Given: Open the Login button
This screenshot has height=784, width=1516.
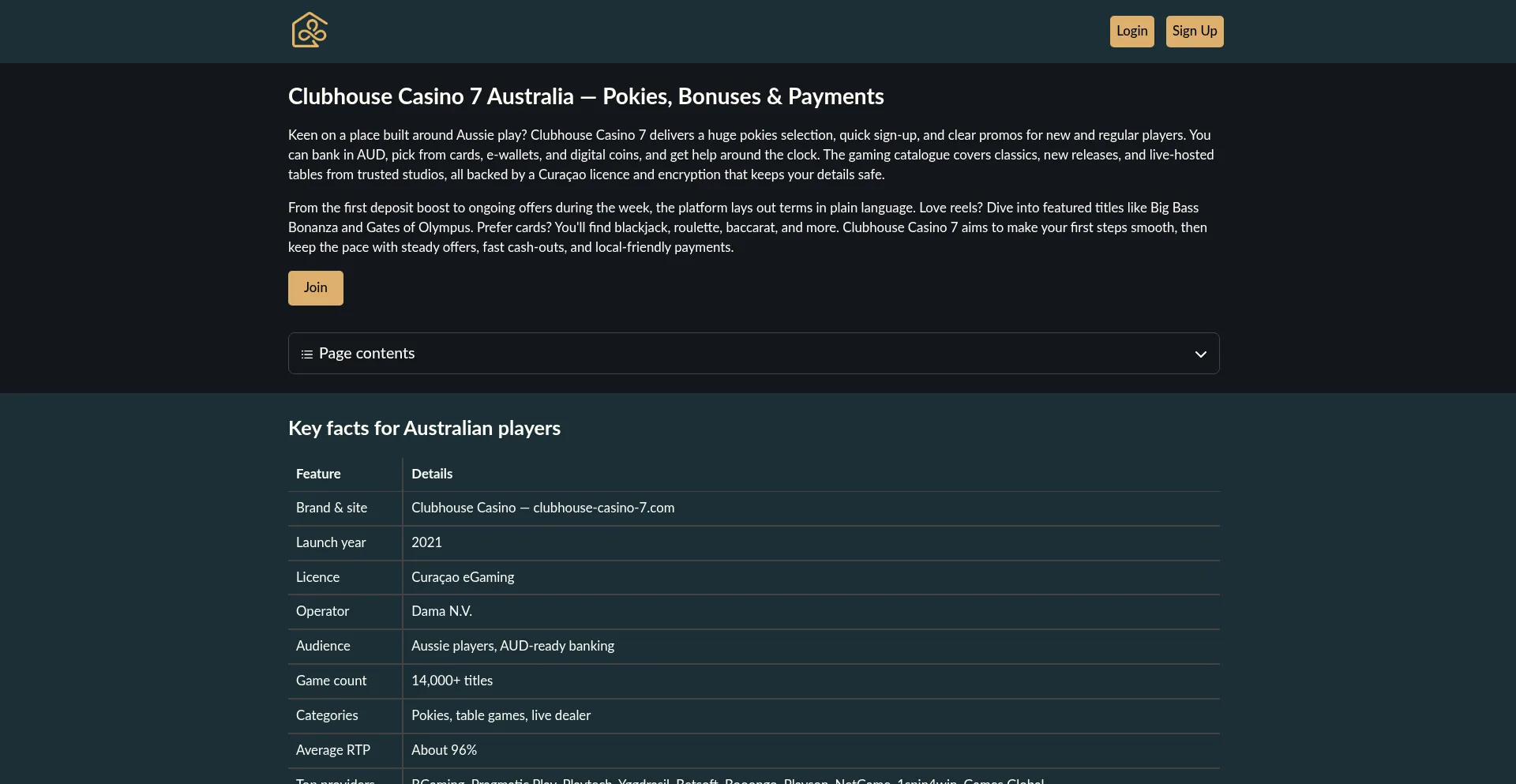Looking at the screenshot, I should coord(1131,32).
